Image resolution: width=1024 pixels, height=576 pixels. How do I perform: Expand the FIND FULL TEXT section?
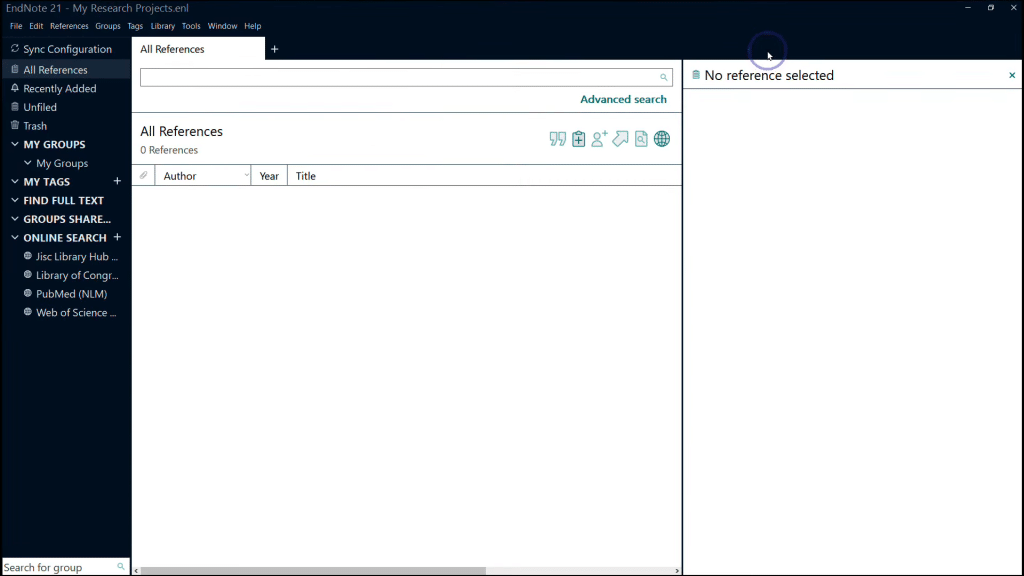point(15,200)
